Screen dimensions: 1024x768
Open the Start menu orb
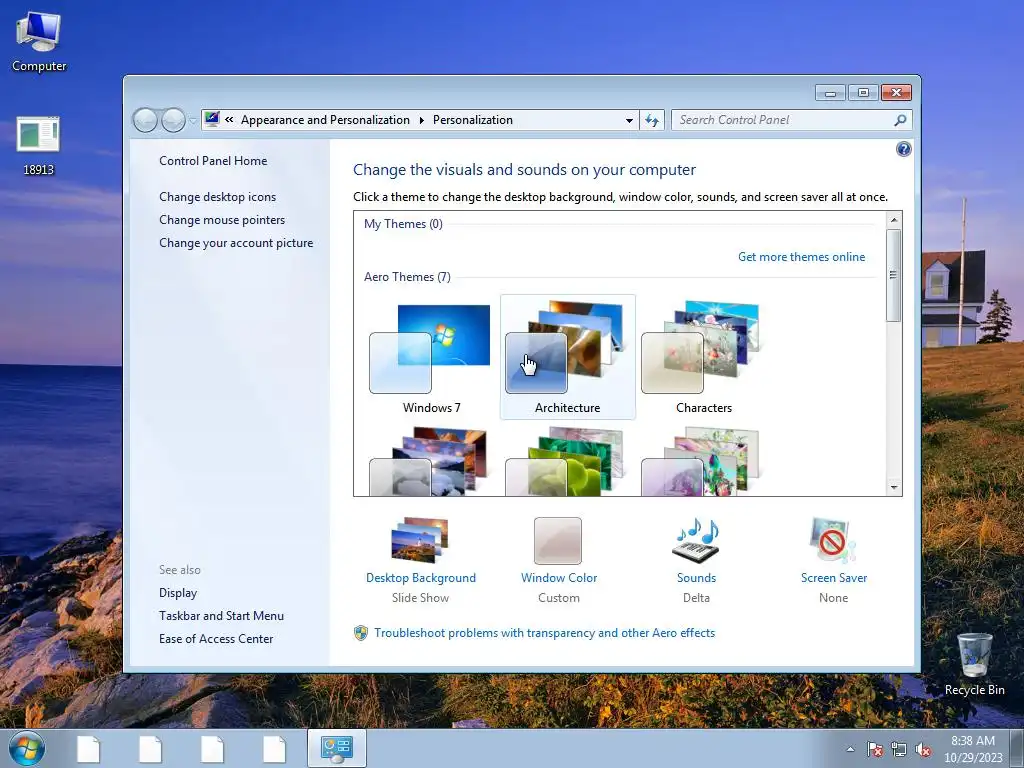coord(27,748)
